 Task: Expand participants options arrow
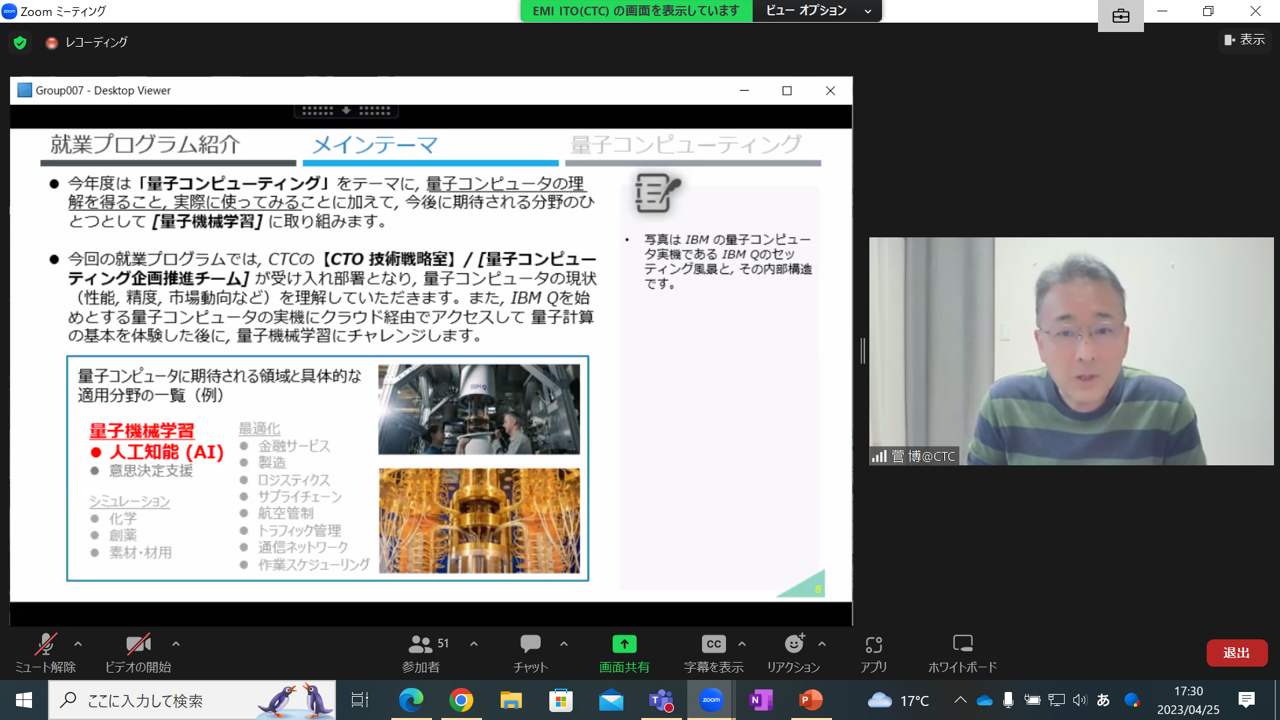coord(474,644)
